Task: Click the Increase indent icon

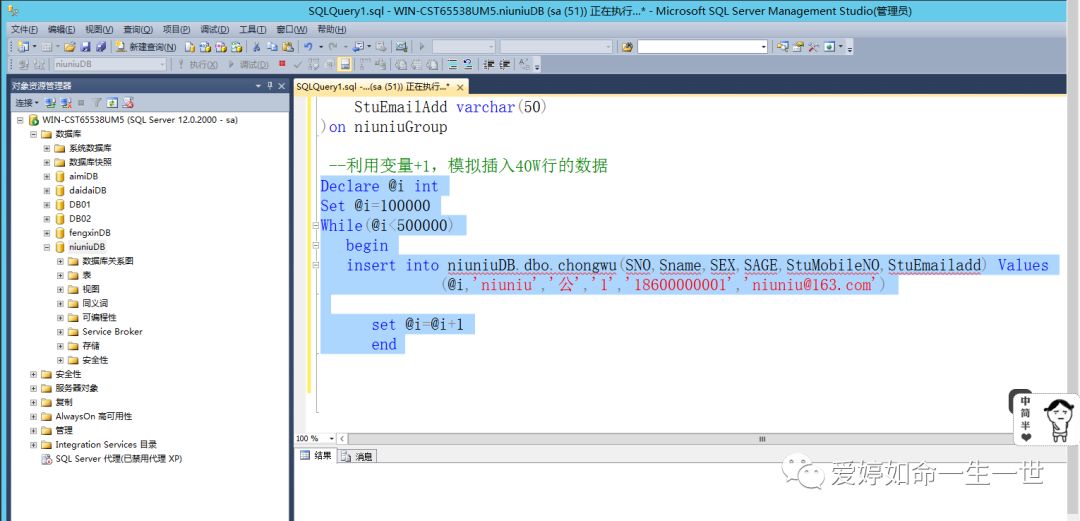Action: (x=505, y=64)
